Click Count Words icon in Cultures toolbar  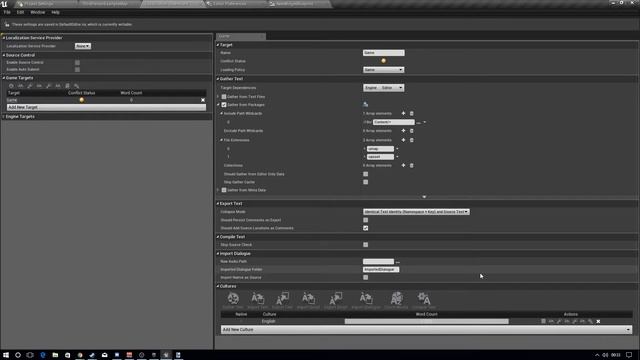pos(396,299)
